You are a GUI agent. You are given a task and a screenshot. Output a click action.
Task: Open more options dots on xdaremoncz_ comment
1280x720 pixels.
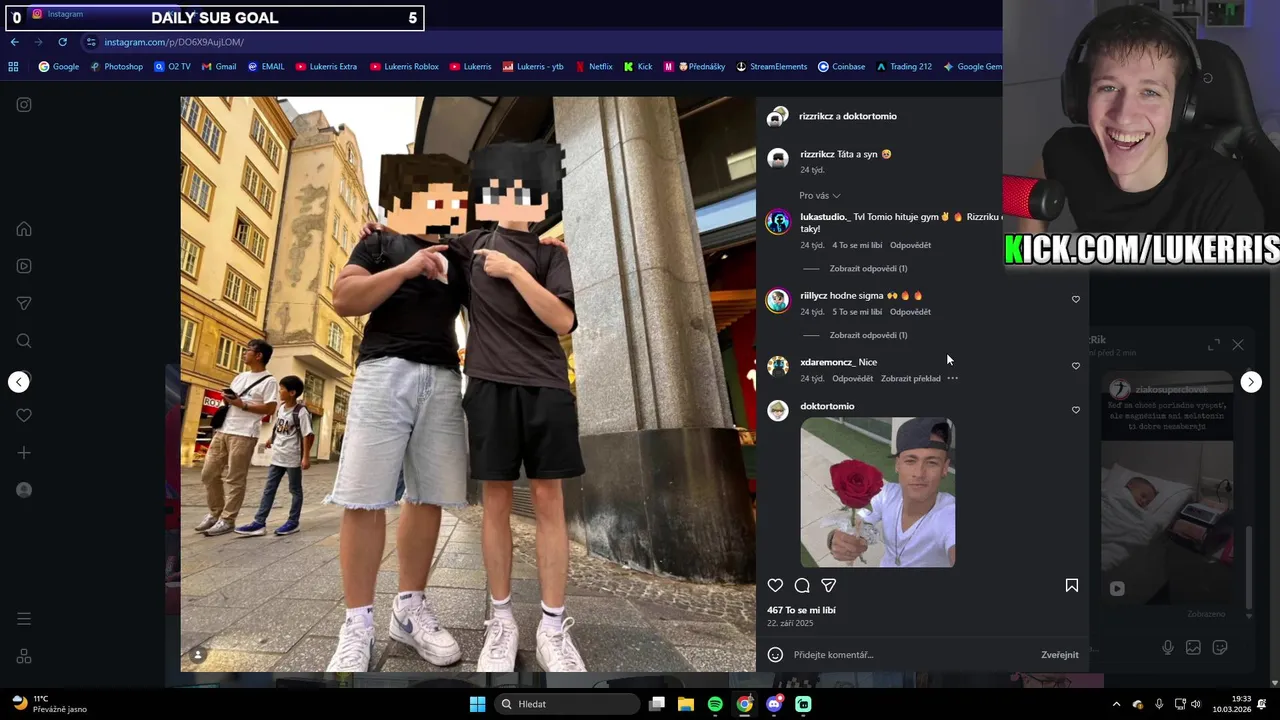953,378
